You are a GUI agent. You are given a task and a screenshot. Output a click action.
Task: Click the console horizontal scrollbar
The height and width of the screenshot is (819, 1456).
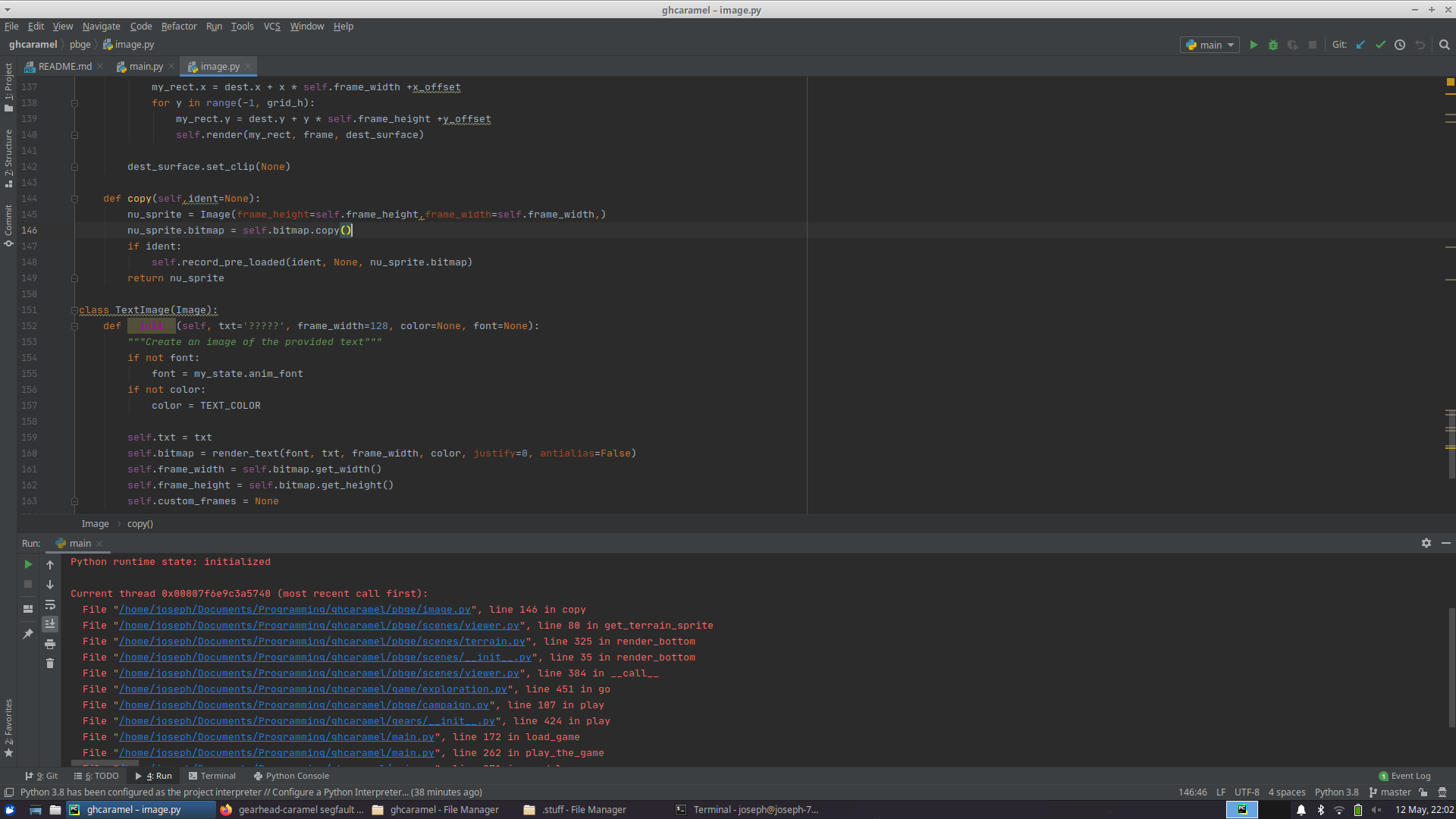tap(106, 764)
